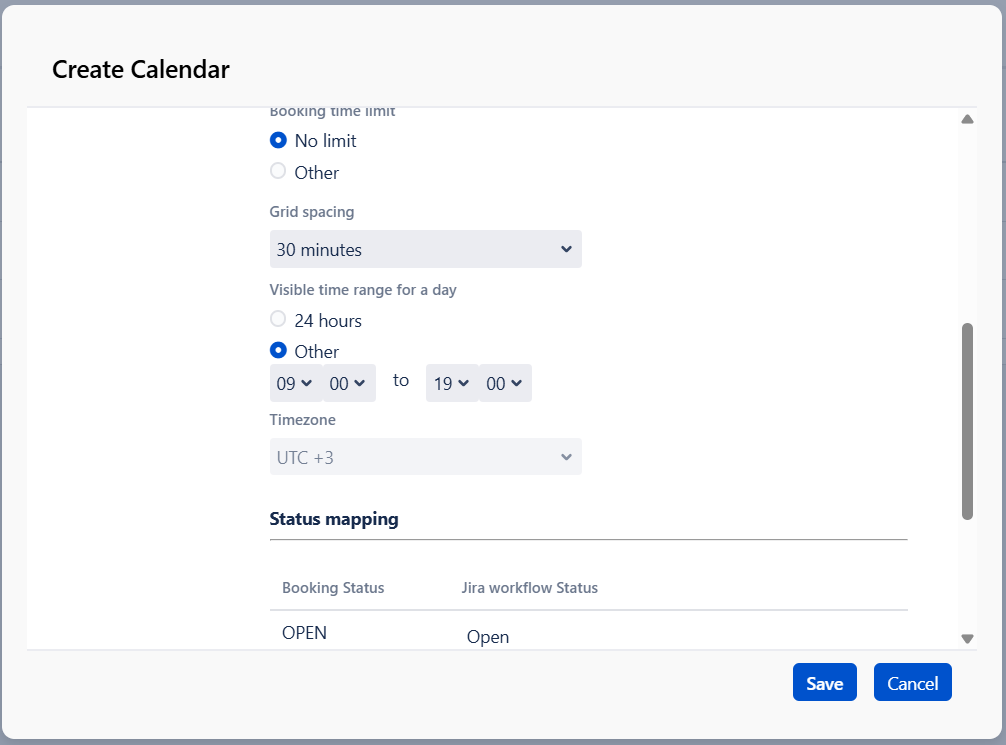Image resolution: width=1006 pixels, height=745 pixels.
Task: Click the Save button
Action: (x=824, y=683)
